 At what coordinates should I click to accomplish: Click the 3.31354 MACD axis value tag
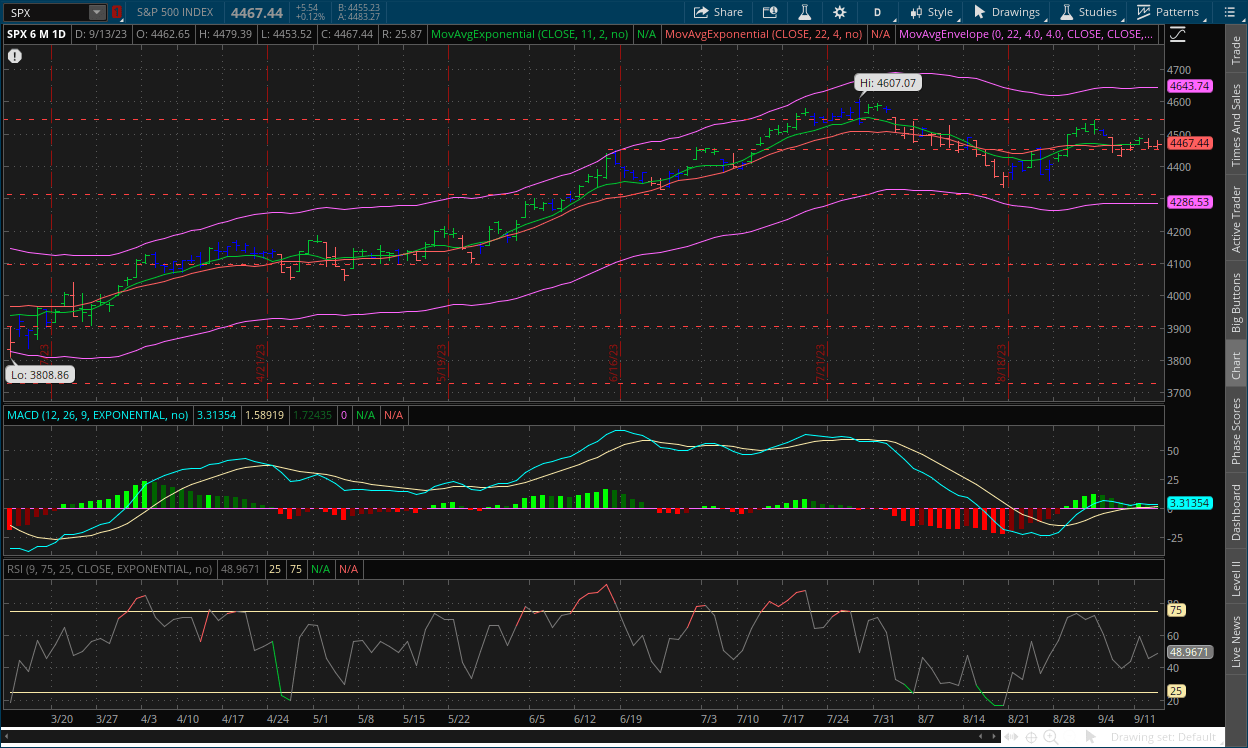point(1189,503)
